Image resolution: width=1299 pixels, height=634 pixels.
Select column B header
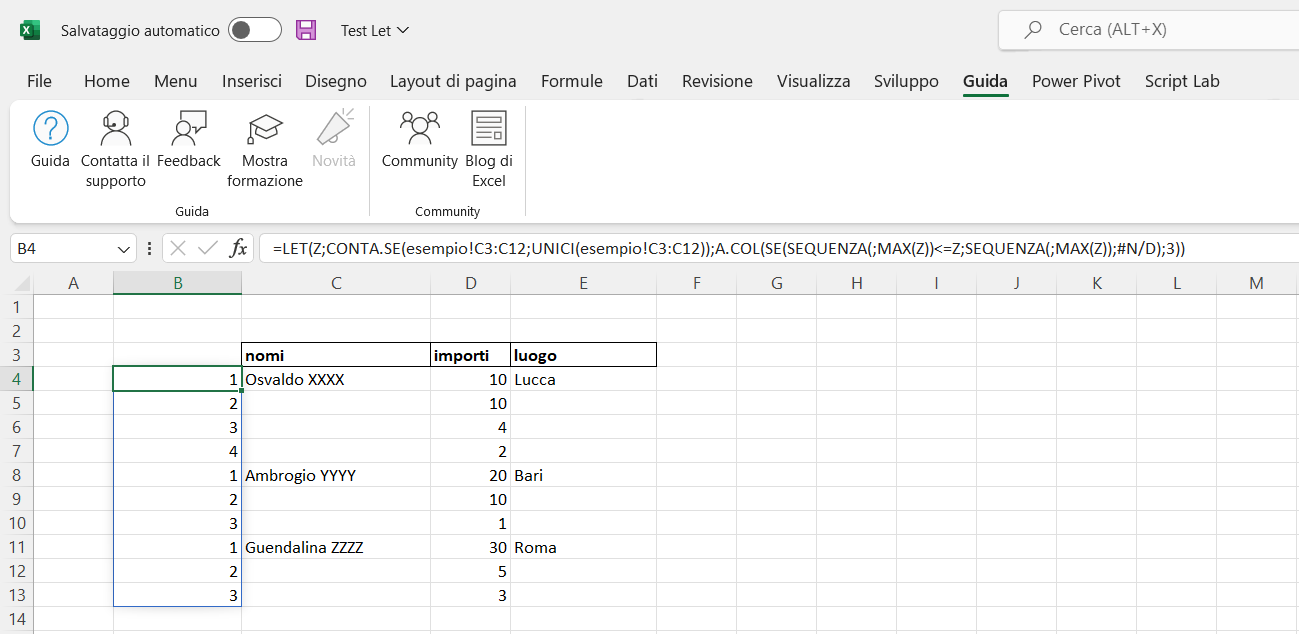point(177,283)
